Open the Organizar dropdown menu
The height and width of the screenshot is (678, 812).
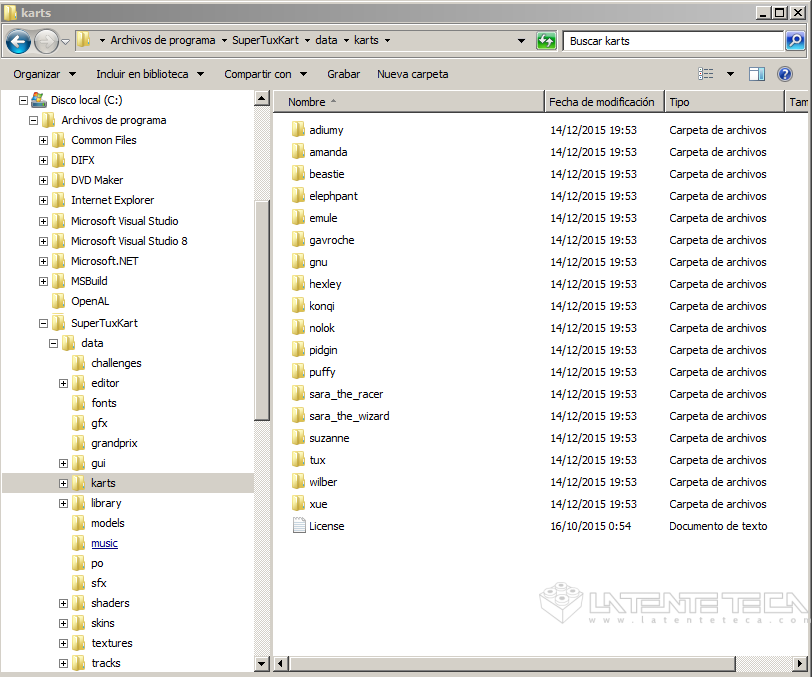(x=44, y=74)
